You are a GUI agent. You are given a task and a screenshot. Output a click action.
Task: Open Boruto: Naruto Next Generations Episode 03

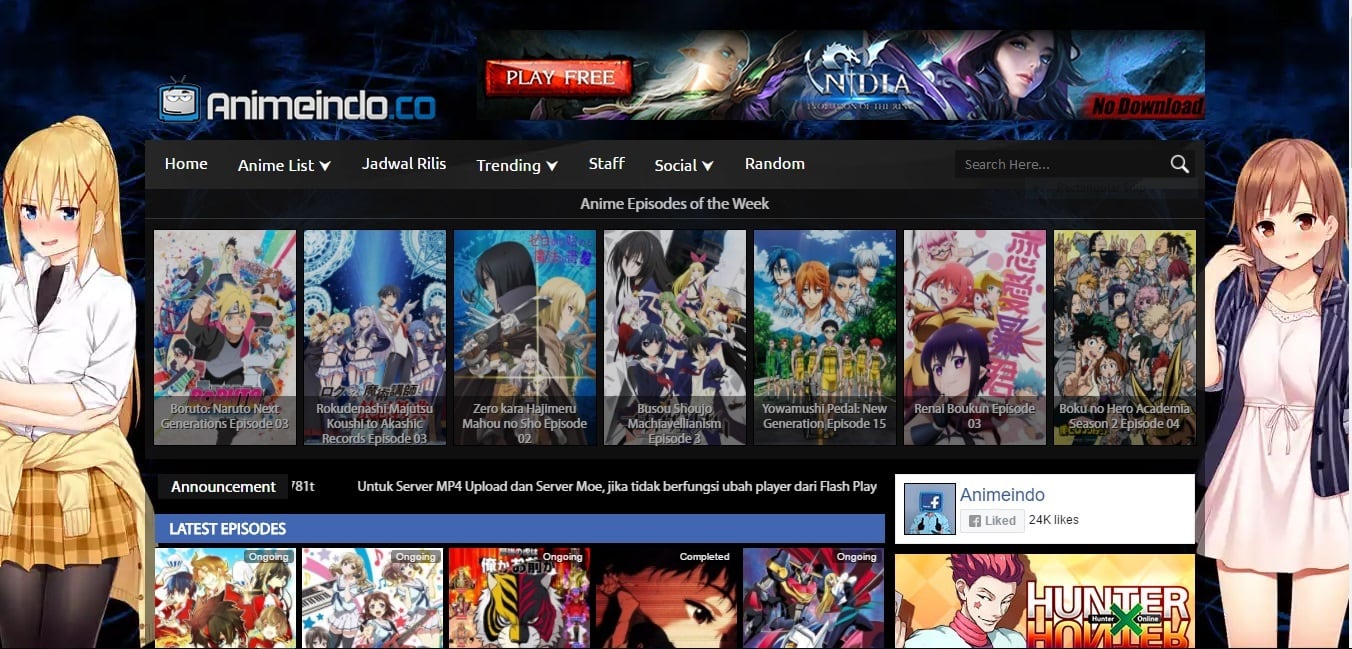pyautogui.click(x=225, y=338)
